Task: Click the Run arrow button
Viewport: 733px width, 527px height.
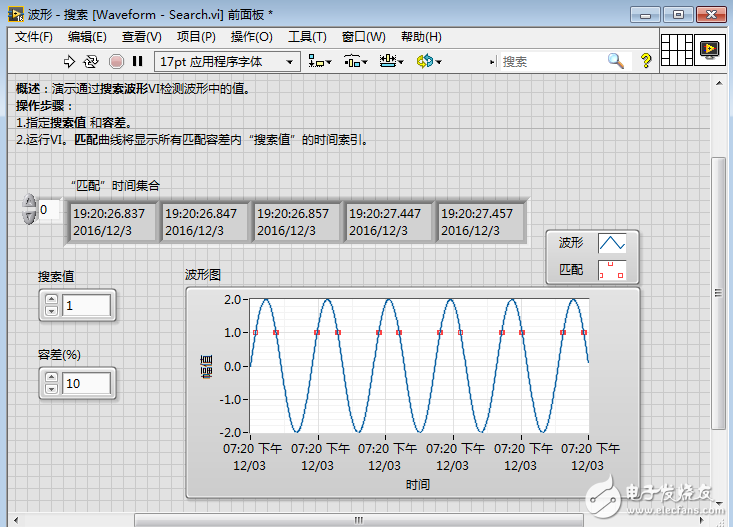Action: pyautogui.click(x=70, y=62)
